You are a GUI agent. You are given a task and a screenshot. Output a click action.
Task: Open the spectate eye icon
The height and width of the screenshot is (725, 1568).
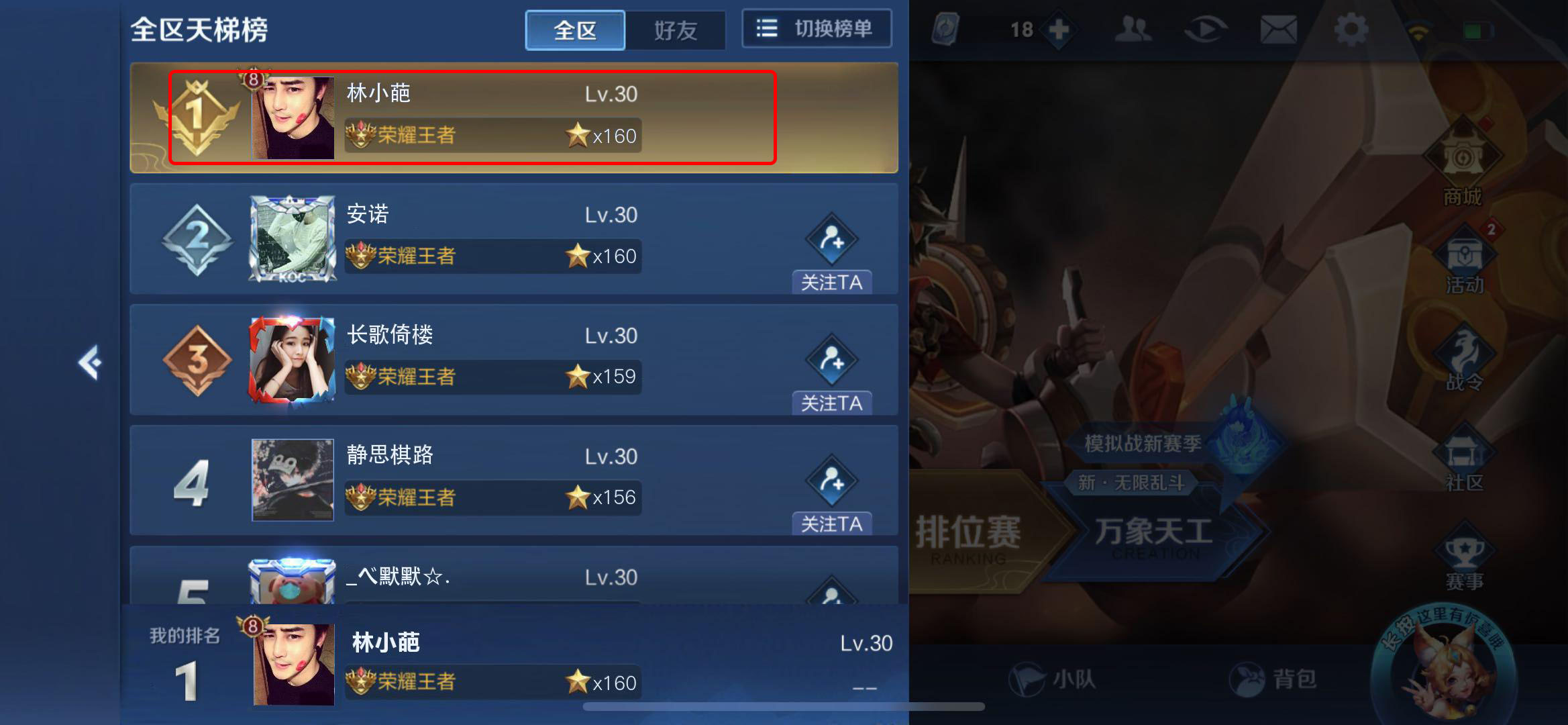[1206, 30]
